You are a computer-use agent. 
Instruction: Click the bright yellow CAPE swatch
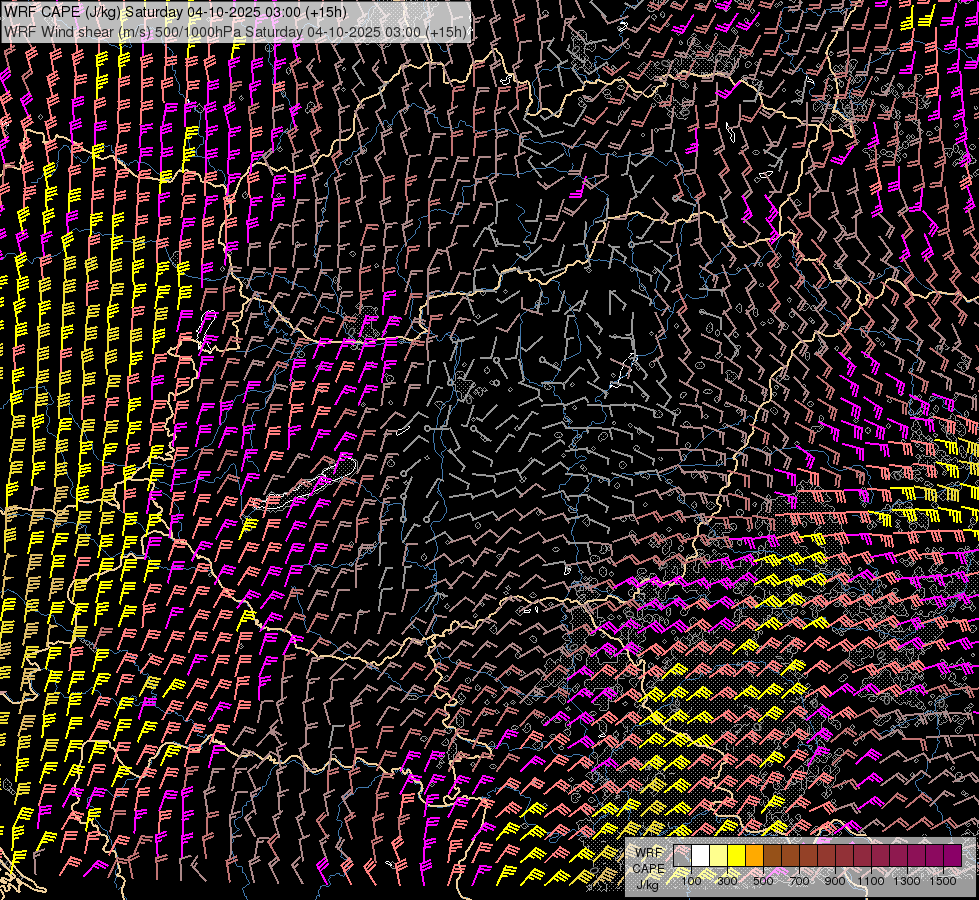click(x=737, y=856)
